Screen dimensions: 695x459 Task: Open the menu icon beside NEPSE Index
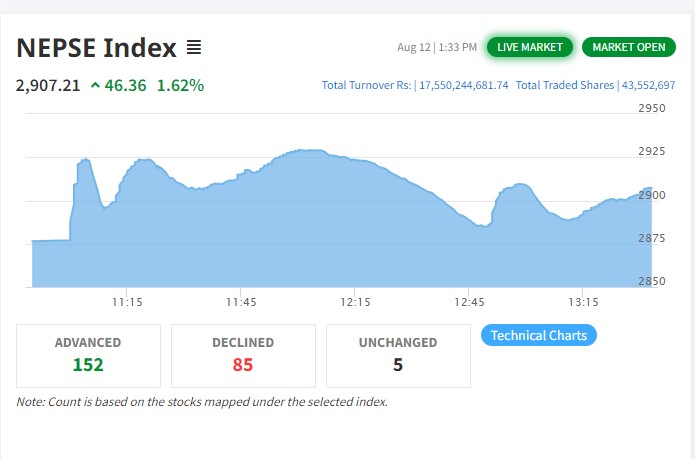coord(194,47)
